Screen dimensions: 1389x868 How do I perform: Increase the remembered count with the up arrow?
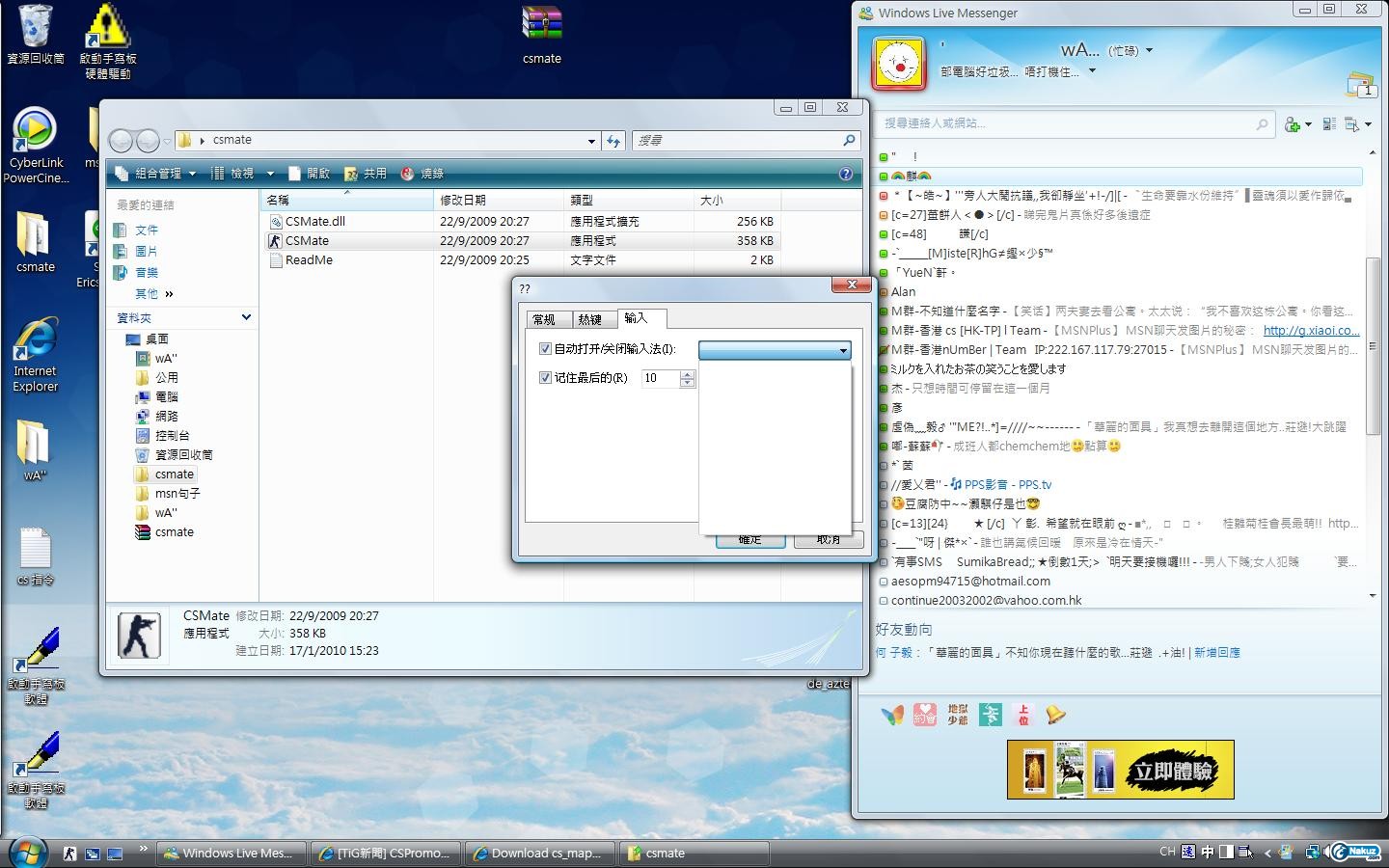[687, 373]
